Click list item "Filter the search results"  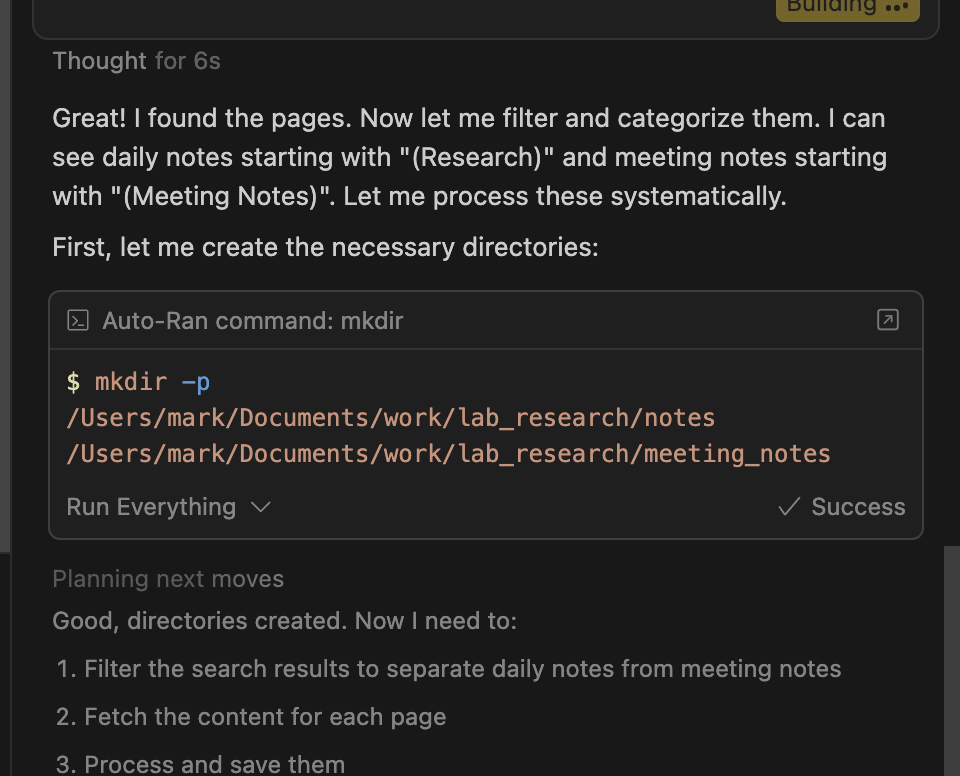pyautogui.click(x=462, y=669)
